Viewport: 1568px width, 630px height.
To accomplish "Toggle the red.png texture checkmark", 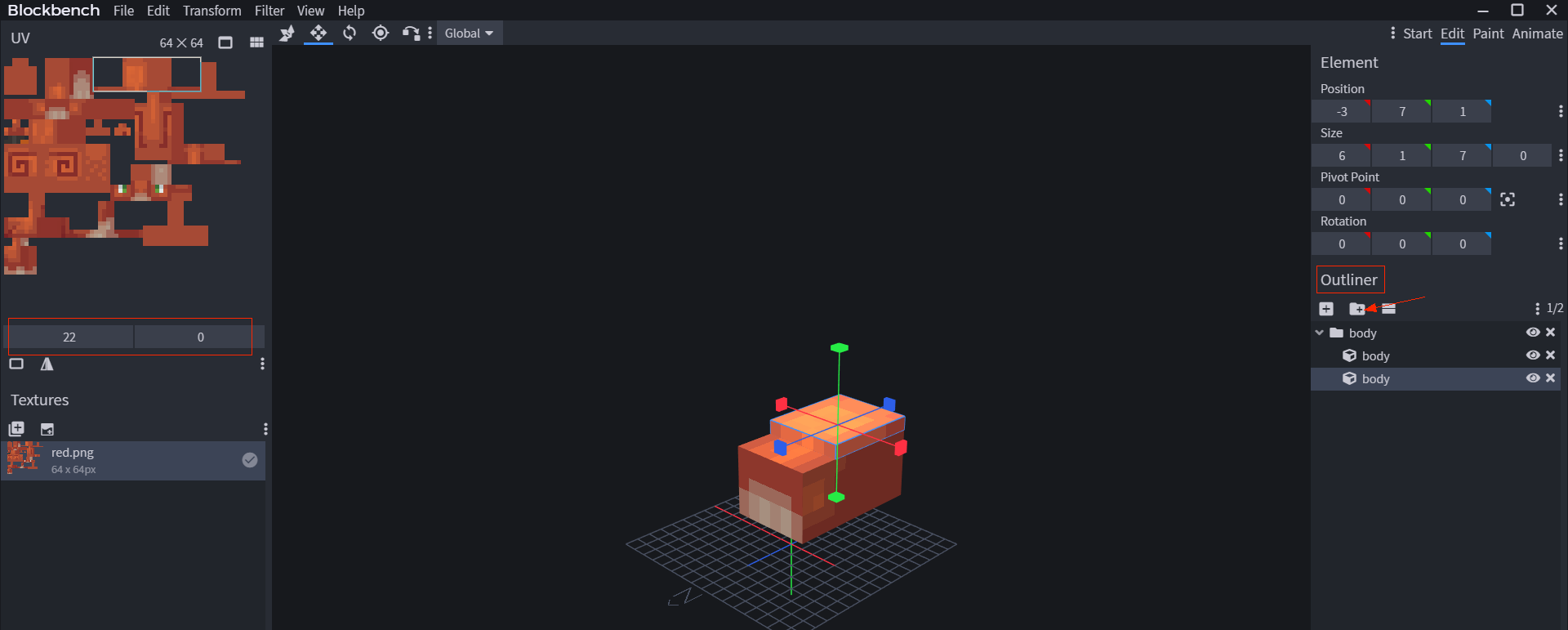I will click(x=250, y=460).
